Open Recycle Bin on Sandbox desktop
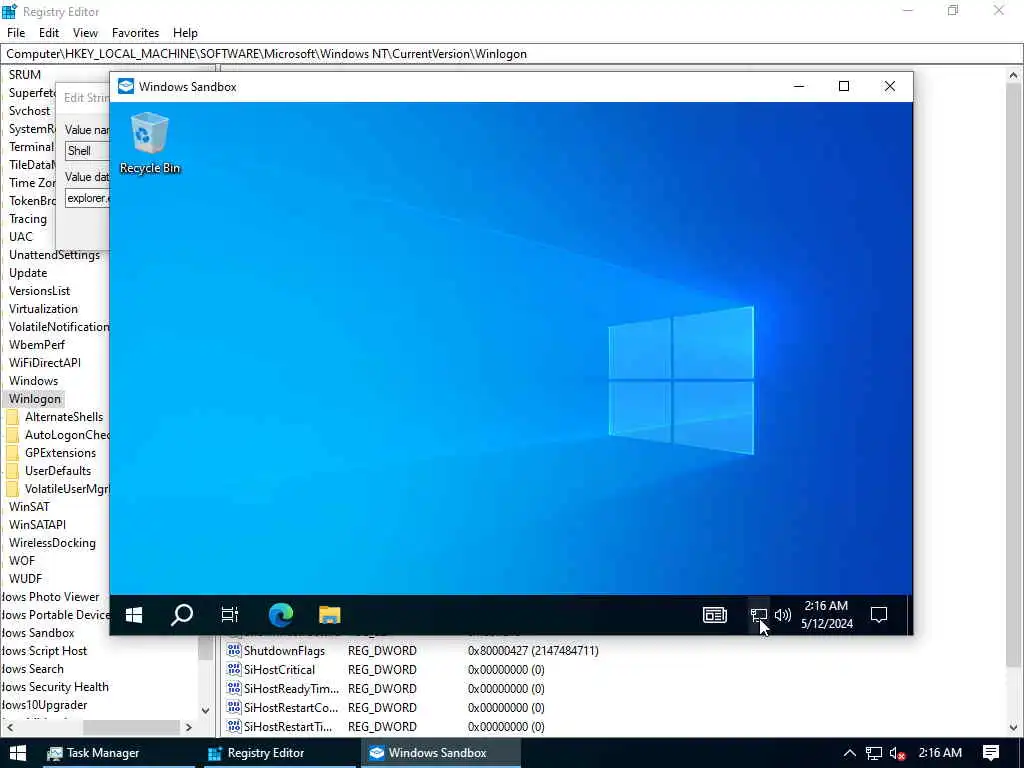The image size is (1024, 768). click(x=150, y=143)
